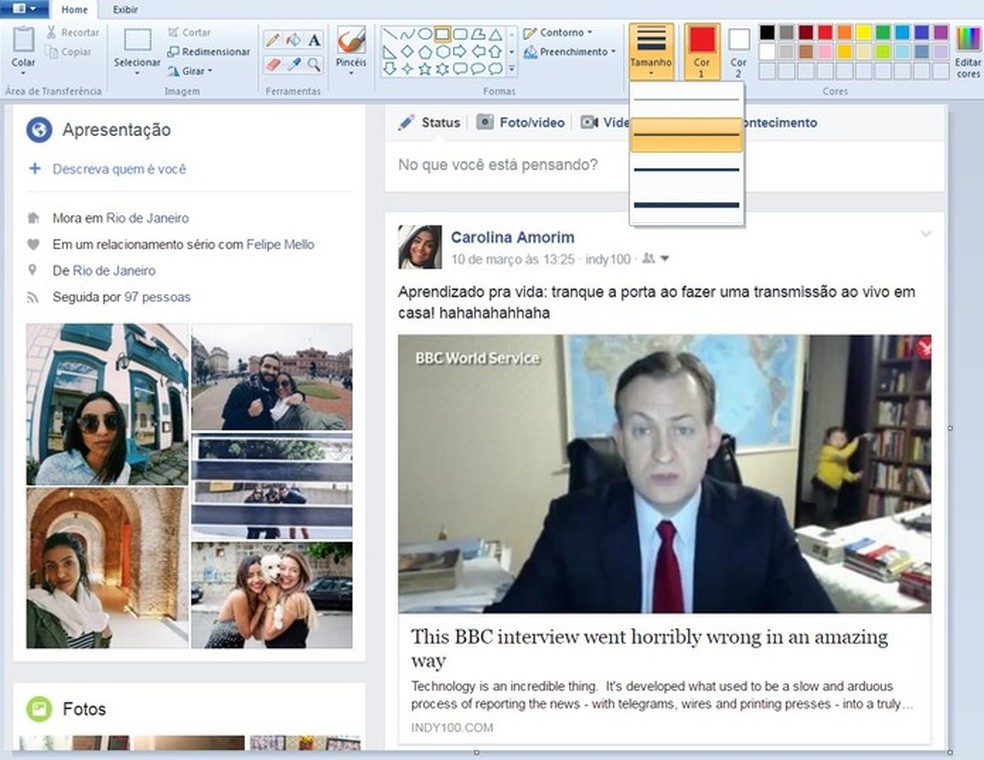Click the Recortar cut button
The height and width of the screenshot is (760, 984).
(73, 33)
